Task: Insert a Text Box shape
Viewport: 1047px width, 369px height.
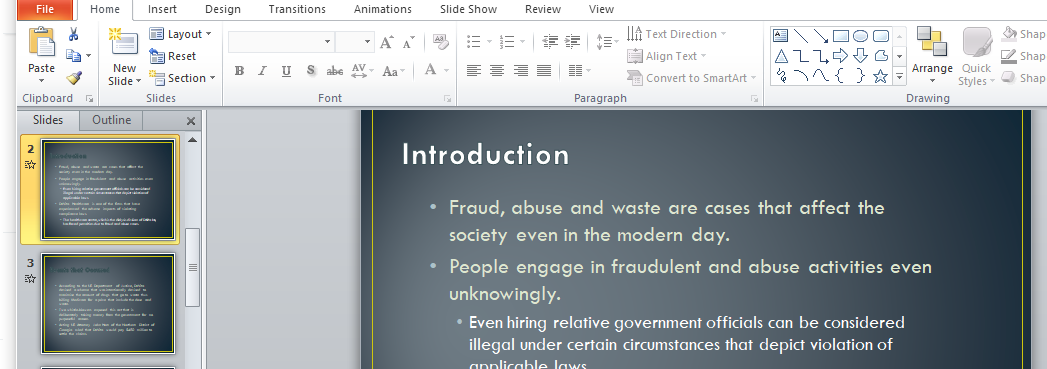Action: (780, 35)
